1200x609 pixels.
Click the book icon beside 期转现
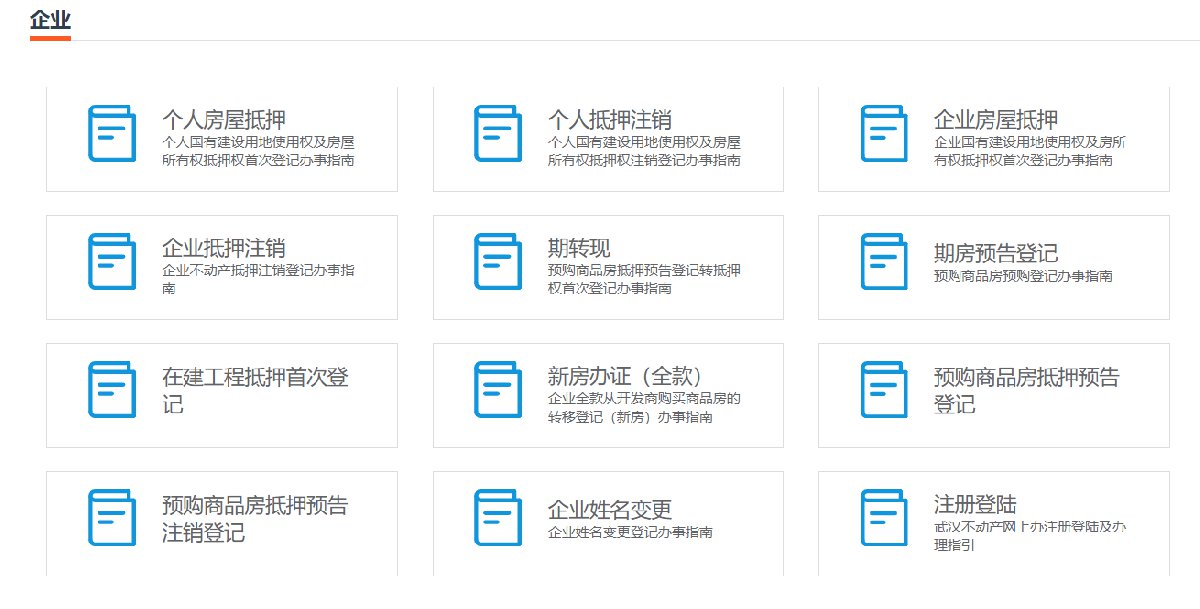click(x=497, y=261)
